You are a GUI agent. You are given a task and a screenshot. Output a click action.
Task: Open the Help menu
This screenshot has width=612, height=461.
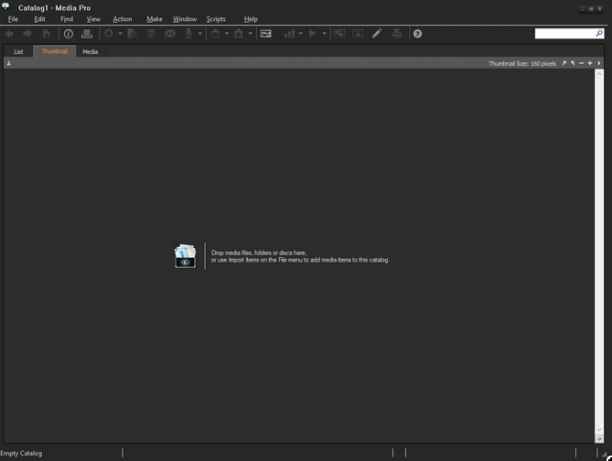tap(251, 19)
